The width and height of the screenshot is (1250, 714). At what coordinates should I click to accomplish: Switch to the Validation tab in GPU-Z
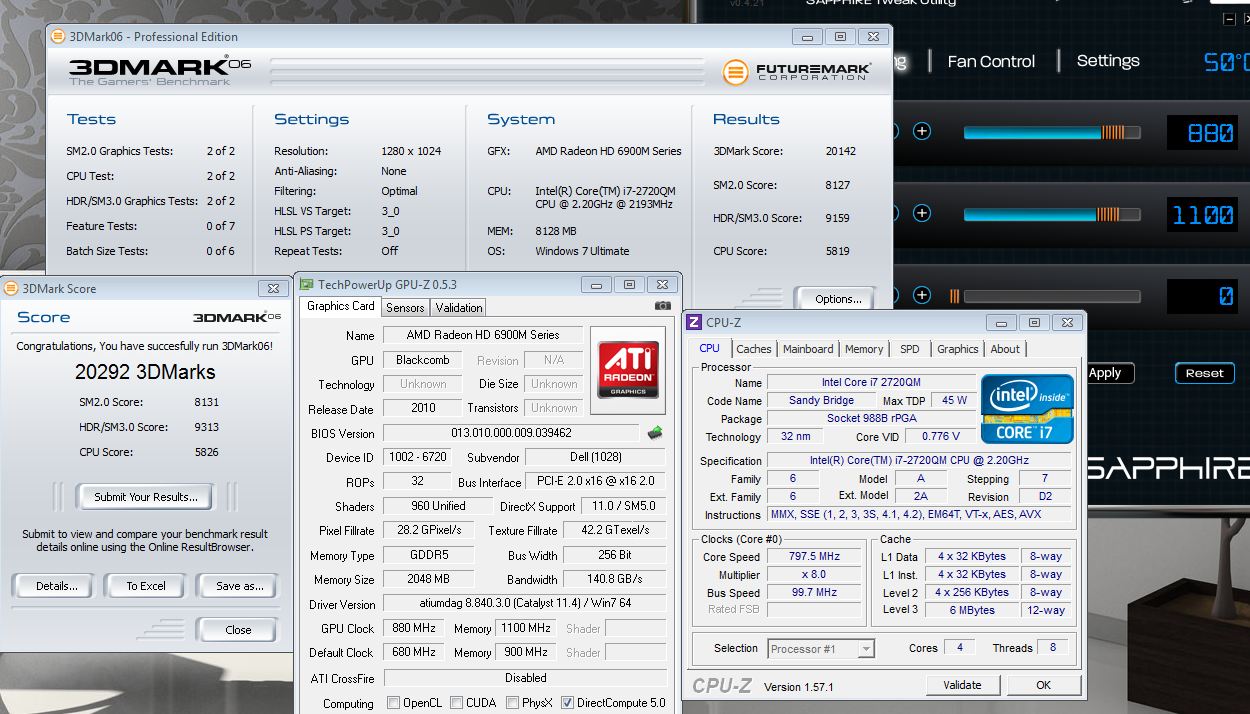click(459, 308)
